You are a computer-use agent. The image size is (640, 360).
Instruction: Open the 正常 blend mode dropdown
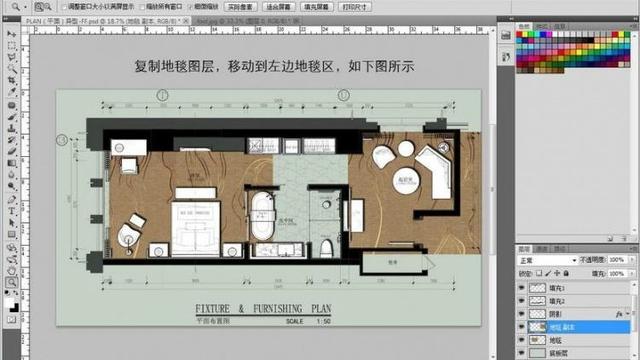point(548,260)
